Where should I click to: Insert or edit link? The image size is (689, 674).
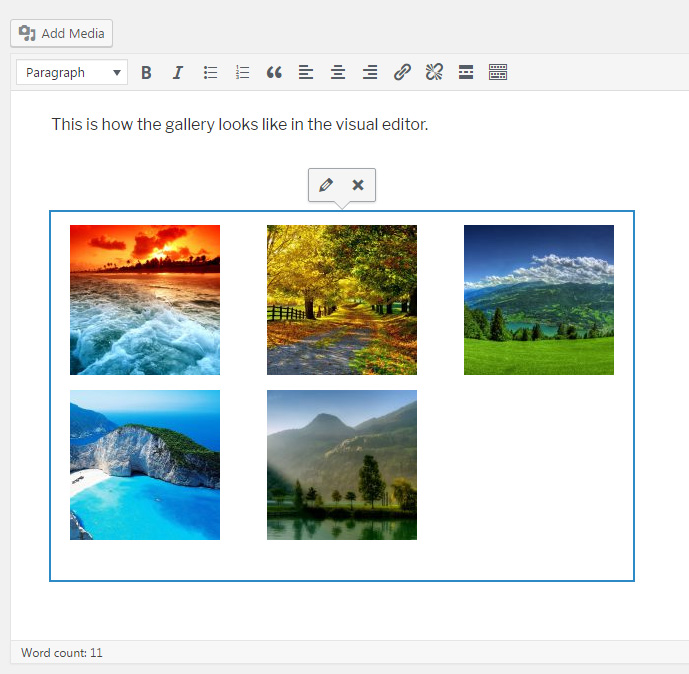(402, 72)
